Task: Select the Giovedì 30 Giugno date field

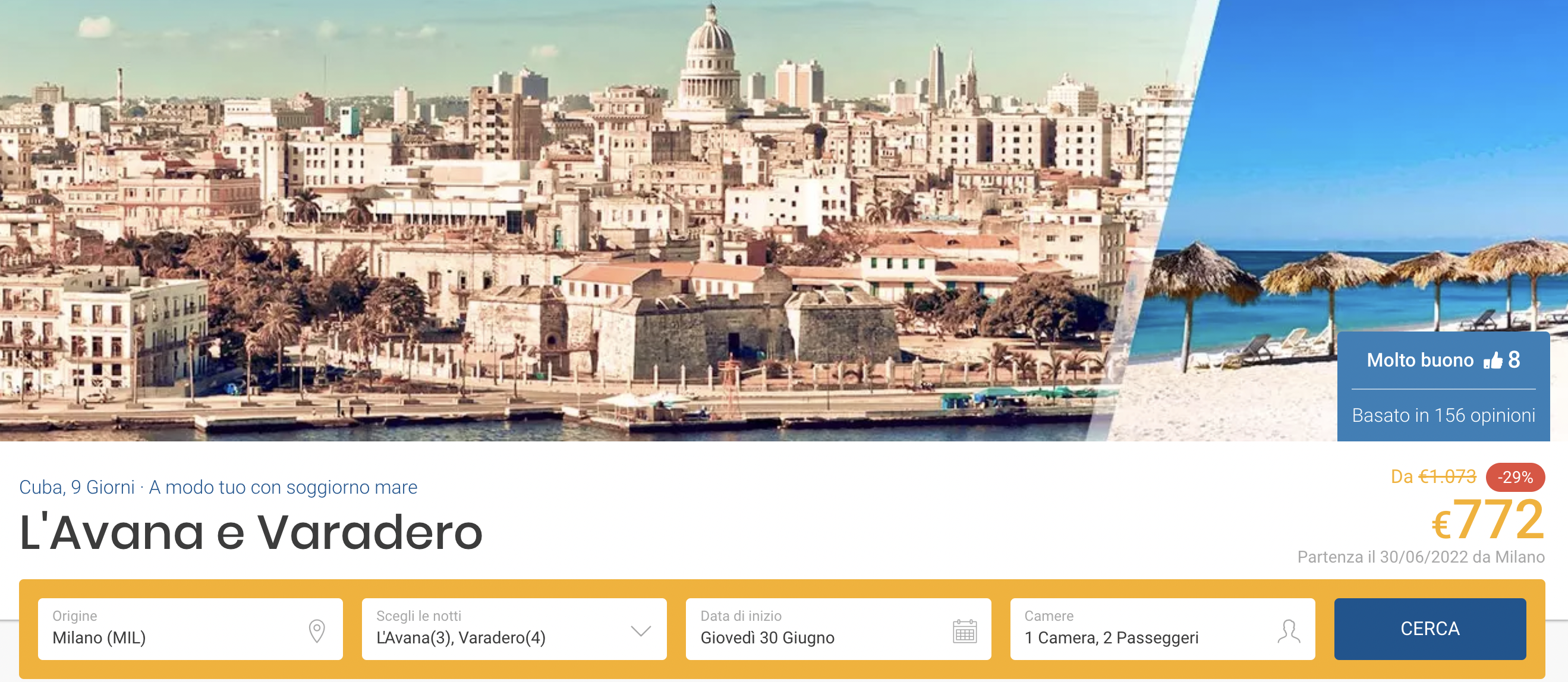Action: coord(838,629)
